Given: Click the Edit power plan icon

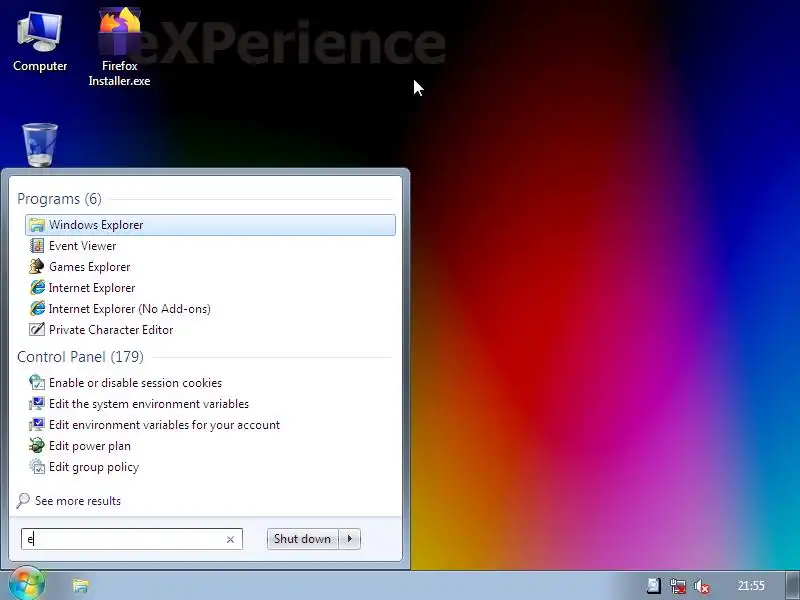Looking at the screenshot, I should click(x=37, y=445).
